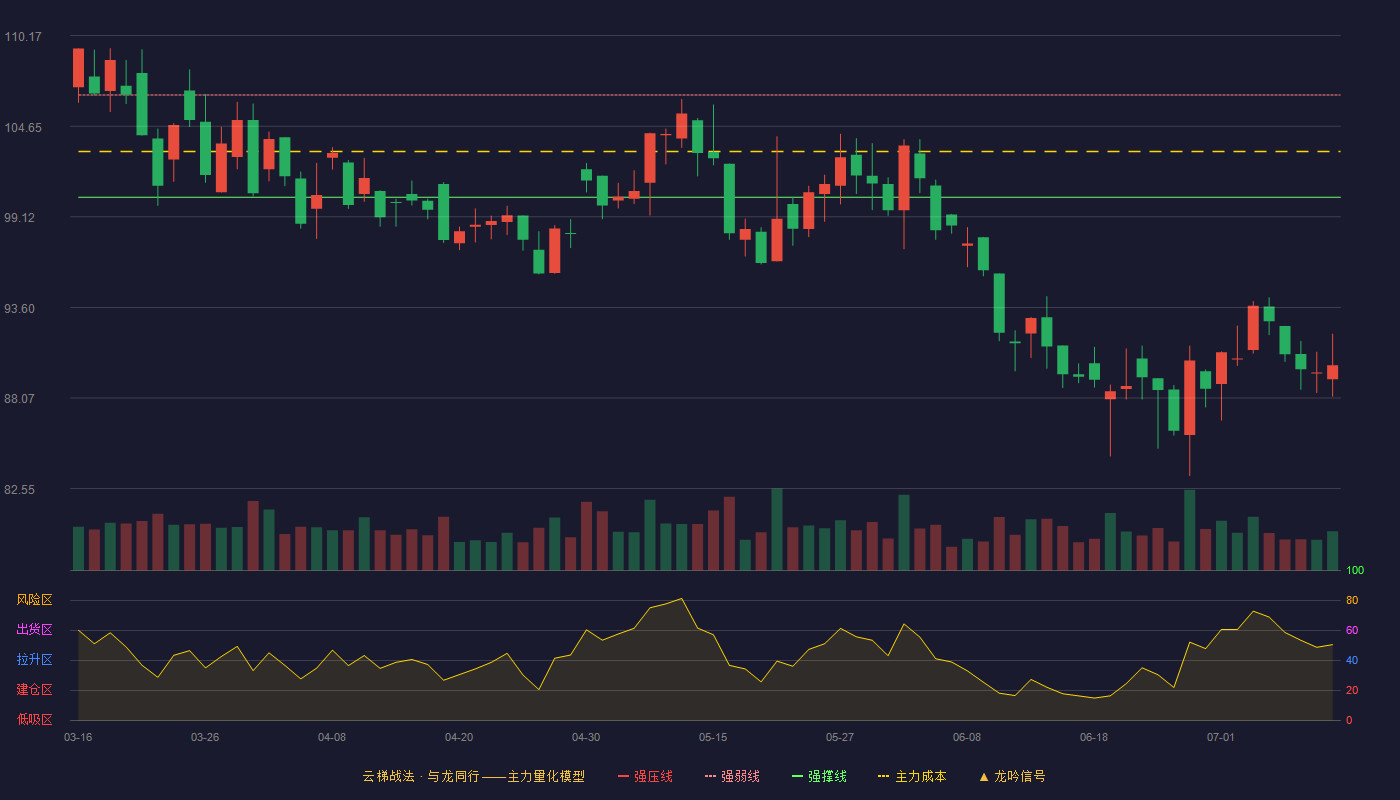1400x800 pixels.
Task: Toggle the 主力成本 legend item
Action: (912, 776)
